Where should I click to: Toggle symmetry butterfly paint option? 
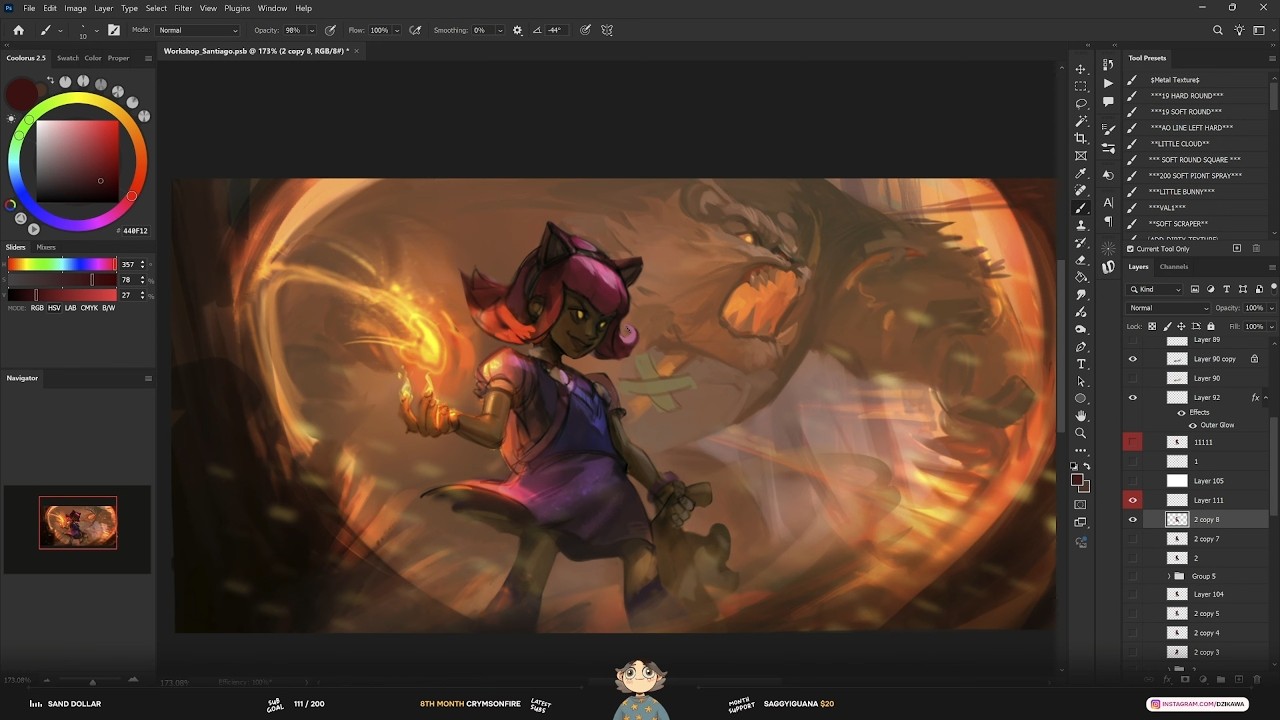pos(607,30)
